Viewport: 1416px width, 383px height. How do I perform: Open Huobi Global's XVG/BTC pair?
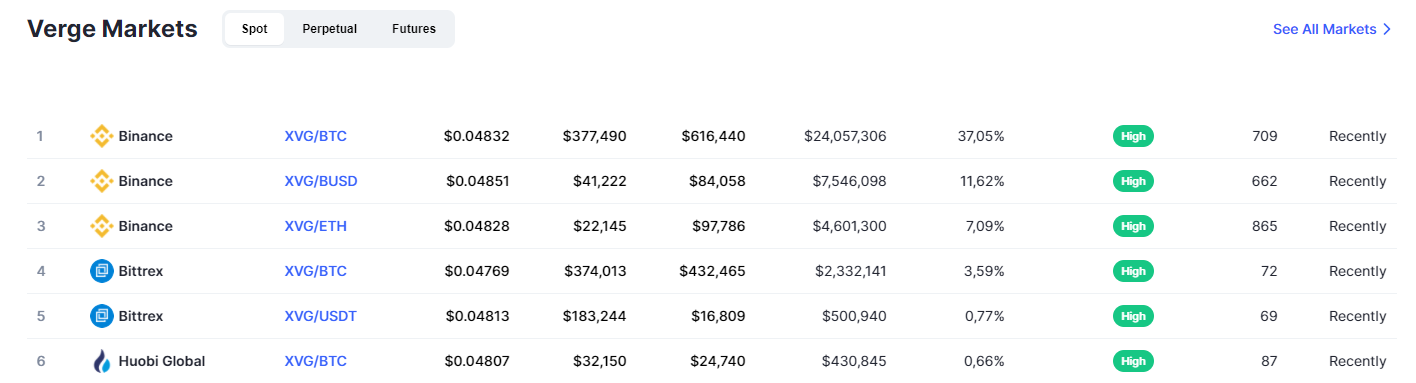[316, 361]
